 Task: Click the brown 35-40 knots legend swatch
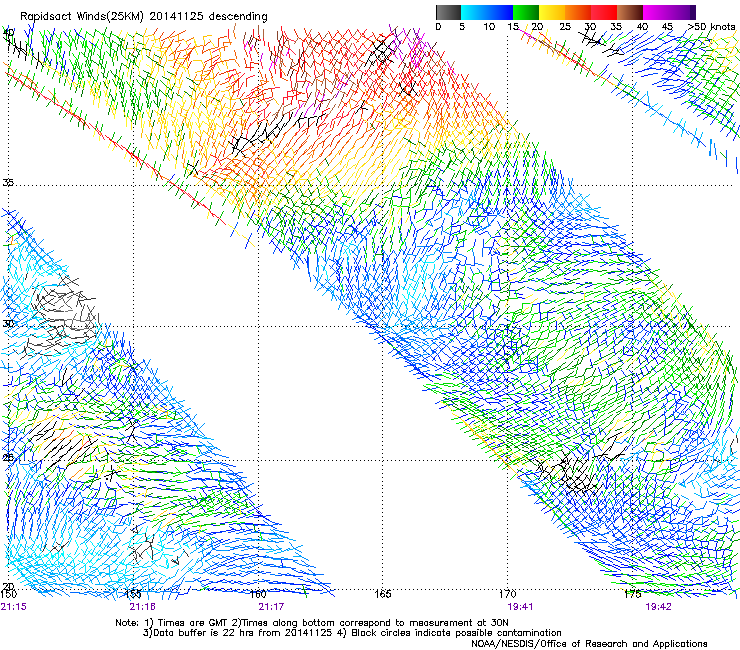(x=630, y=12)
